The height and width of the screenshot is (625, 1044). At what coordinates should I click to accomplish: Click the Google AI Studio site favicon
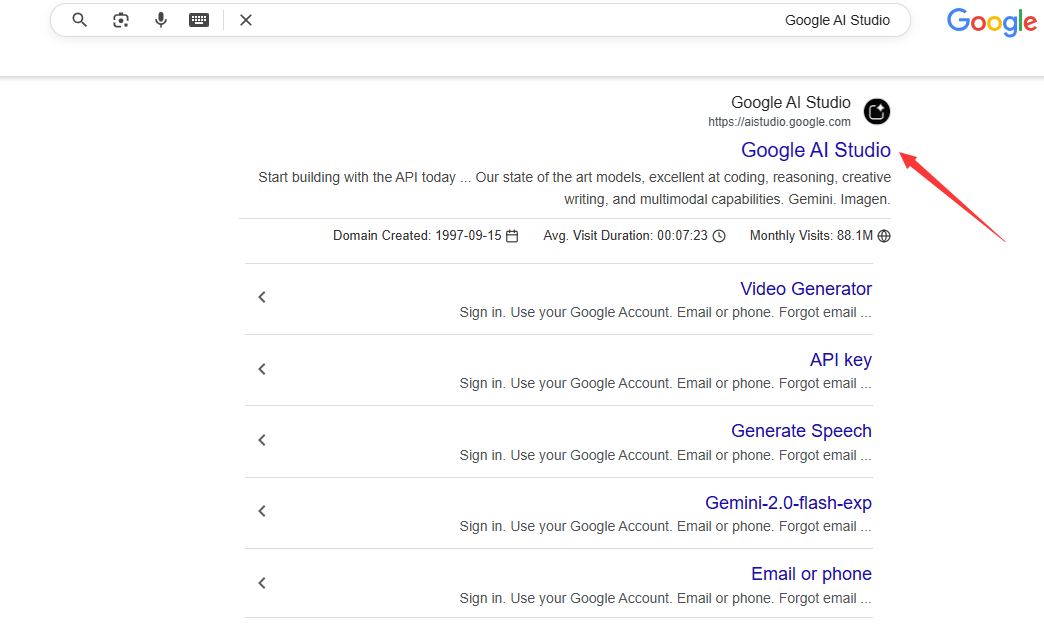(x=876, y=111)
